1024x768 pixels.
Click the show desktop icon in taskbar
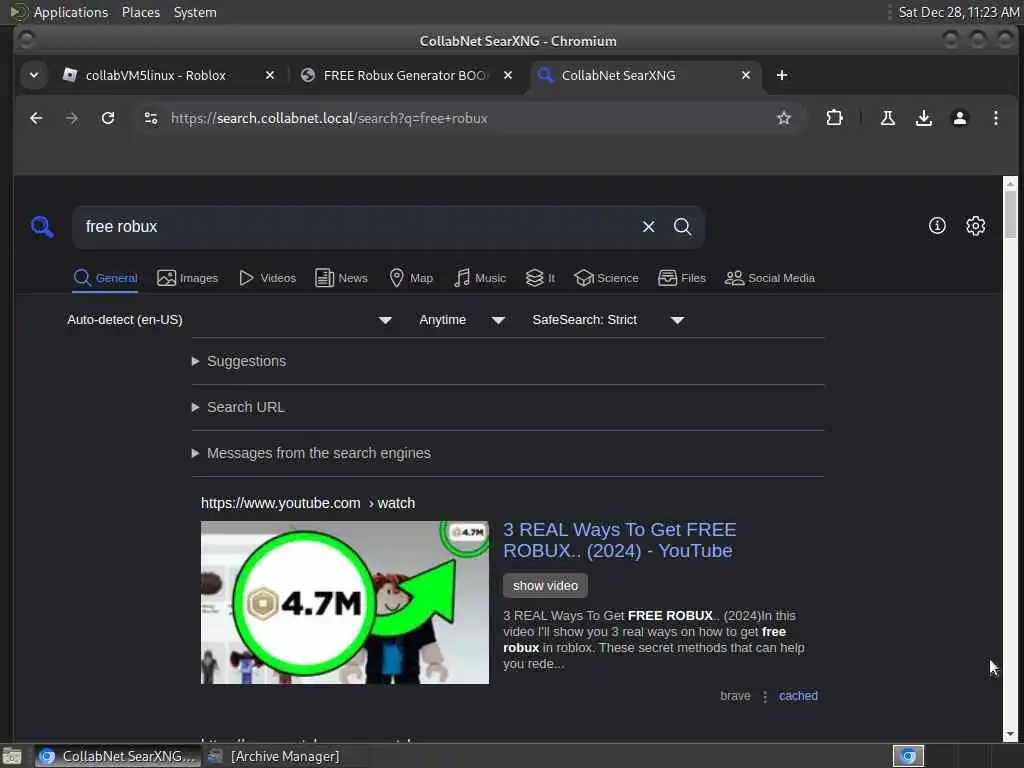tap(12, 756)
